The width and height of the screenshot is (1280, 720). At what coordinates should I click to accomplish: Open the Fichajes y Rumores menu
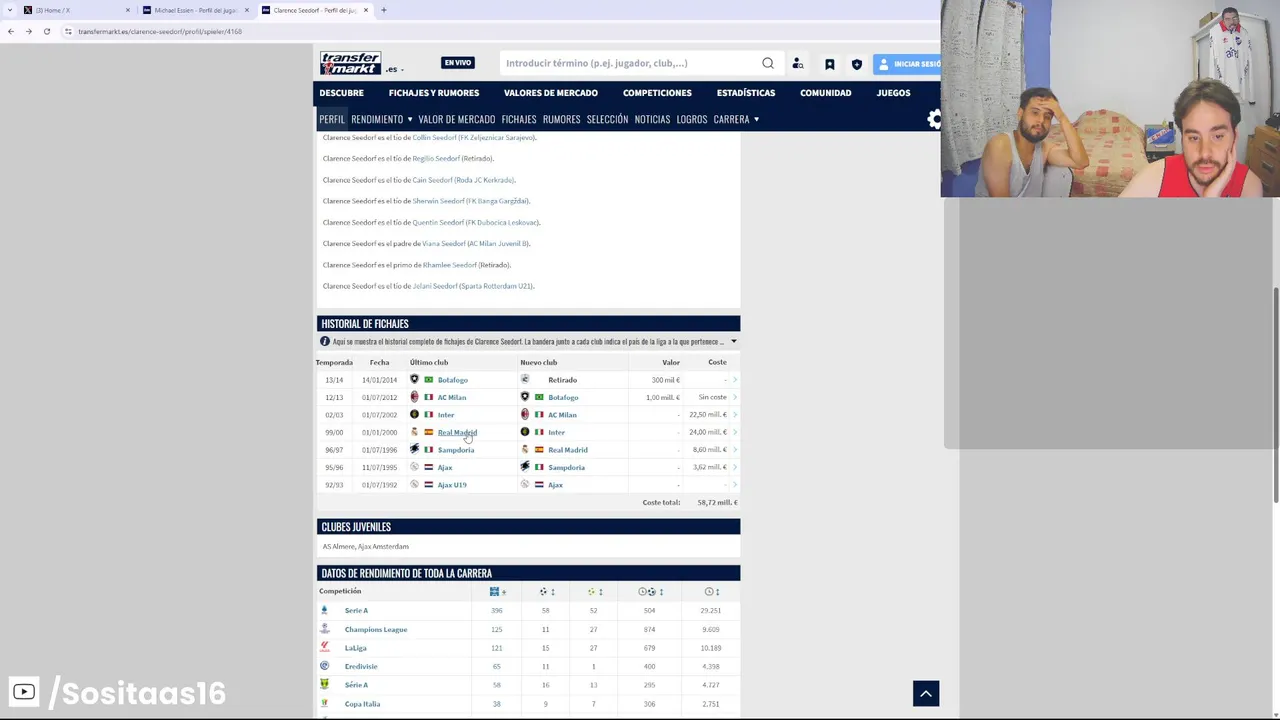(434, 93)
